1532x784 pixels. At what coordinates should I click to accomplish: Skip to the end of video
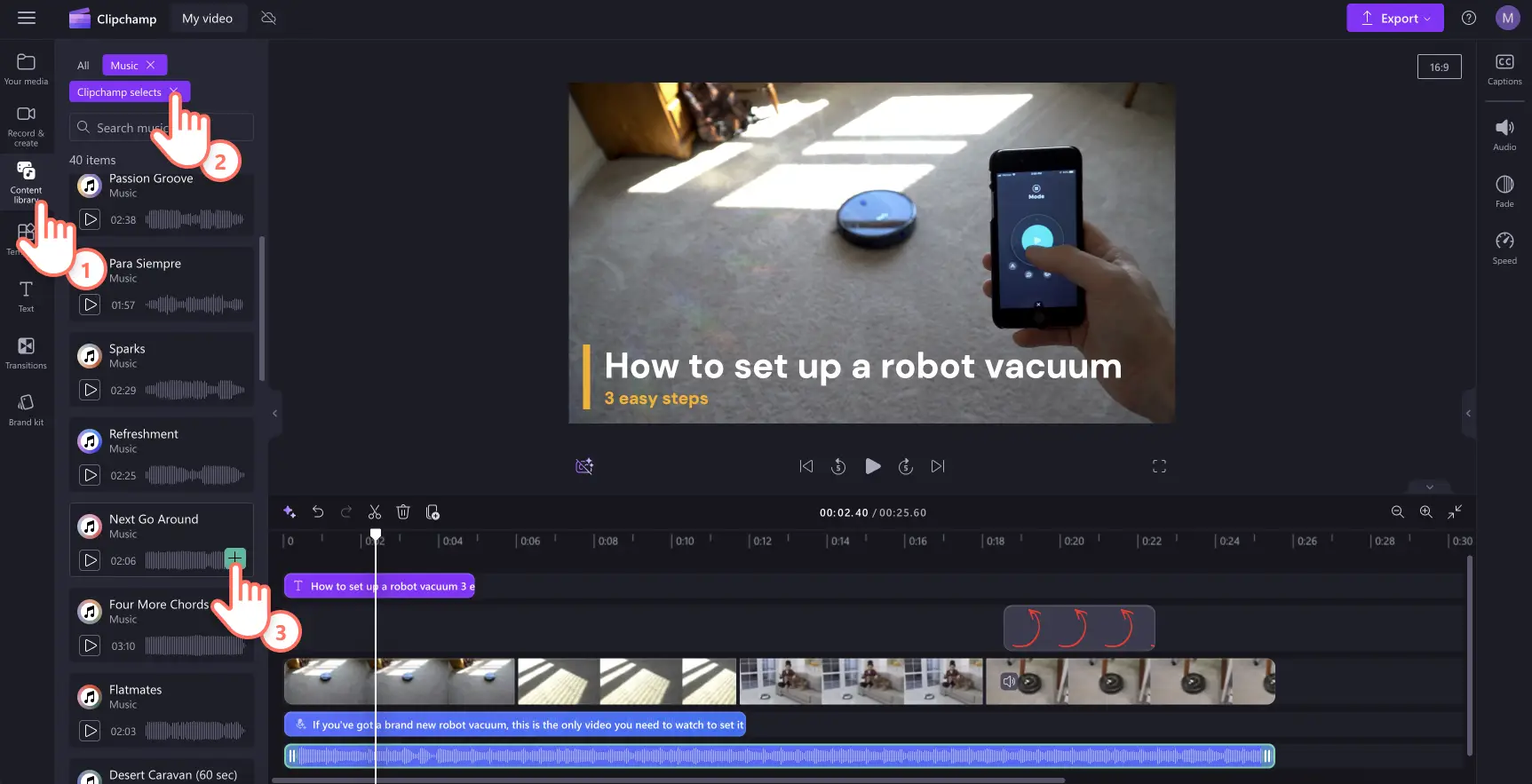click(938, 466)
